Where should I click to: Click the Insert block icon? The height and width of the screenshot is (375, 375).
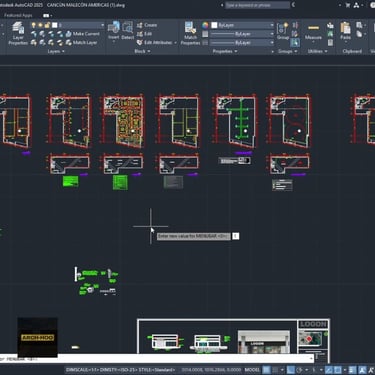coord(114,31)
